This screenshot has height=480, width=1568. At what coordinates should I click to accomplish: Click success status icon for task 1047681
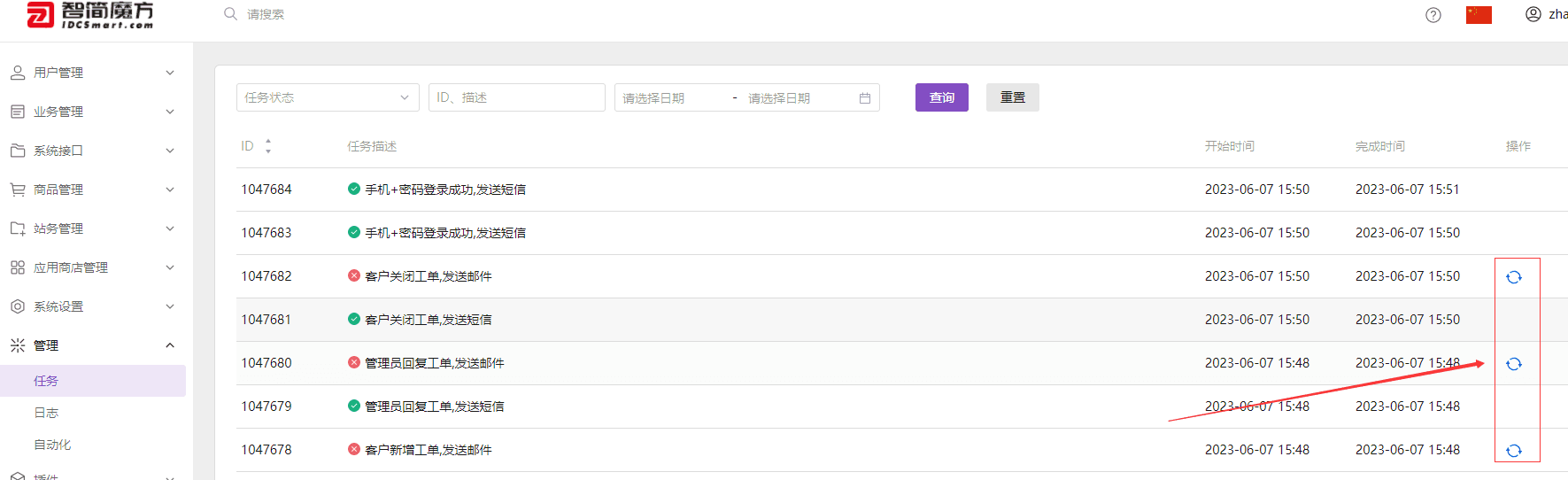tap(354, 319)
